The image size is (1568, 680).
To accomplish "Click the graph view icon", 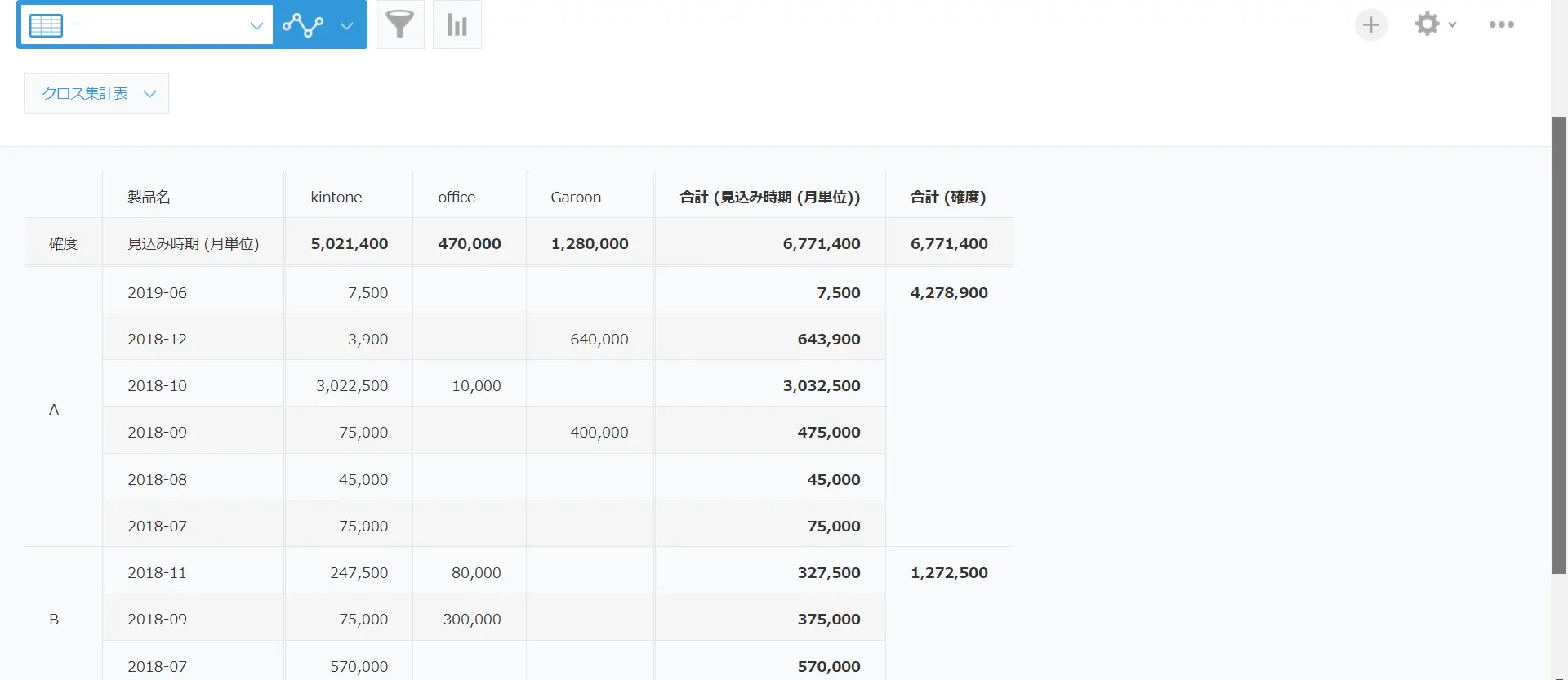I will pos(303,25).
